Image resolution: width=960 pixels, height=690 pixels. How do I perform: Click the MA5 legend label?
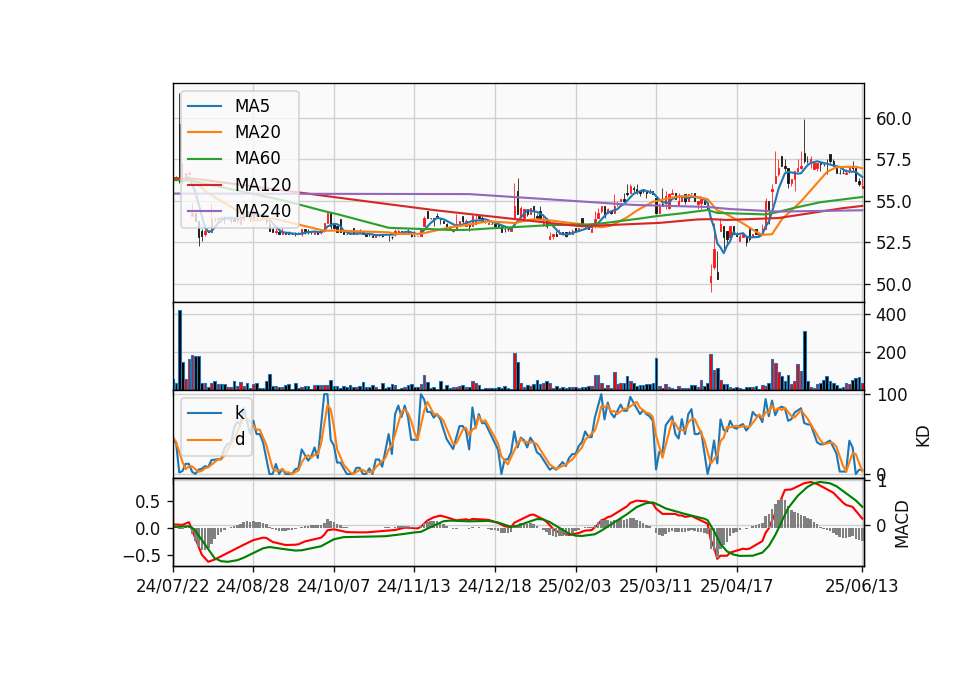point(252,106)
